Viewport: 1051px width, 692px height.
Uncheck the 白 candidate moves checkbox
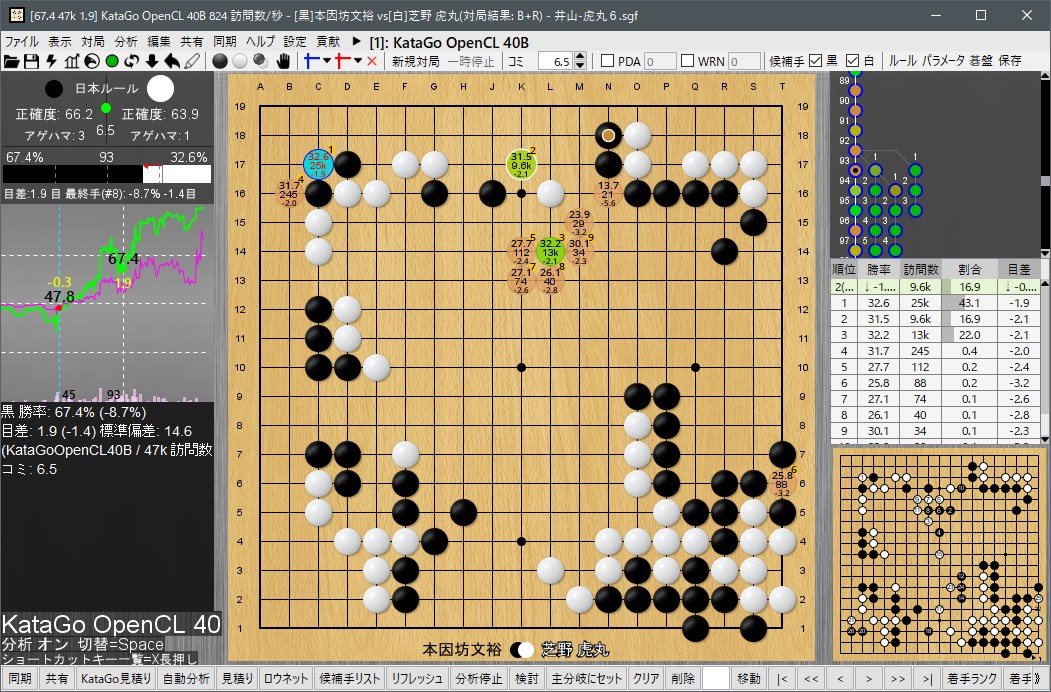click(853, 61)
